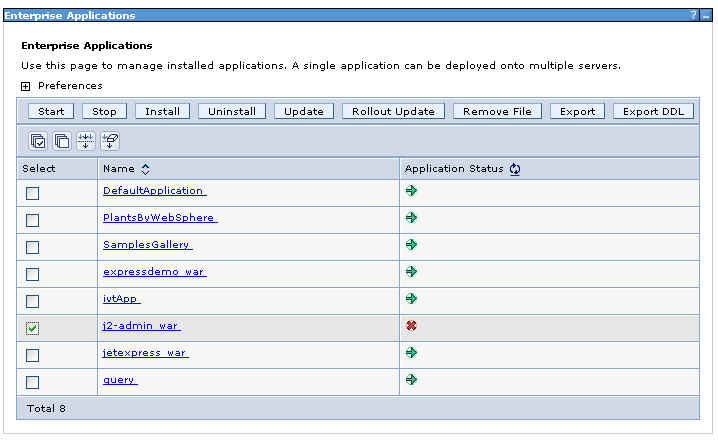Expand the Preferences section
This screenshot has width=718, height=446.
(26, 86)
